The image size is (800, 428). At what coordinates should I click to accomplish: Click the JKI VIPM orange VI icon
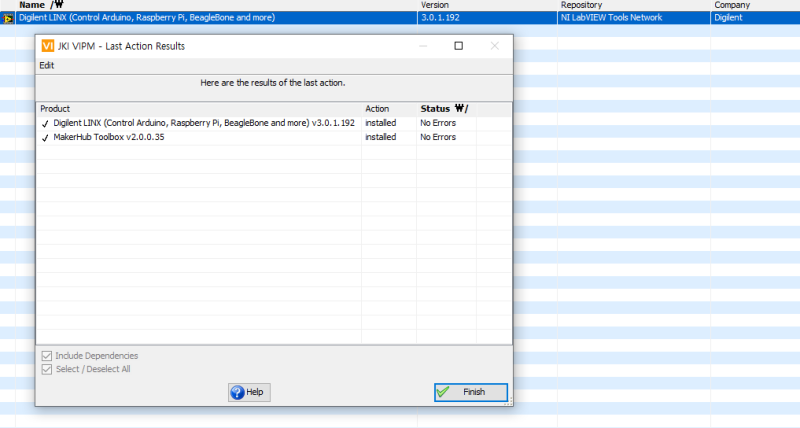[47, 46]
